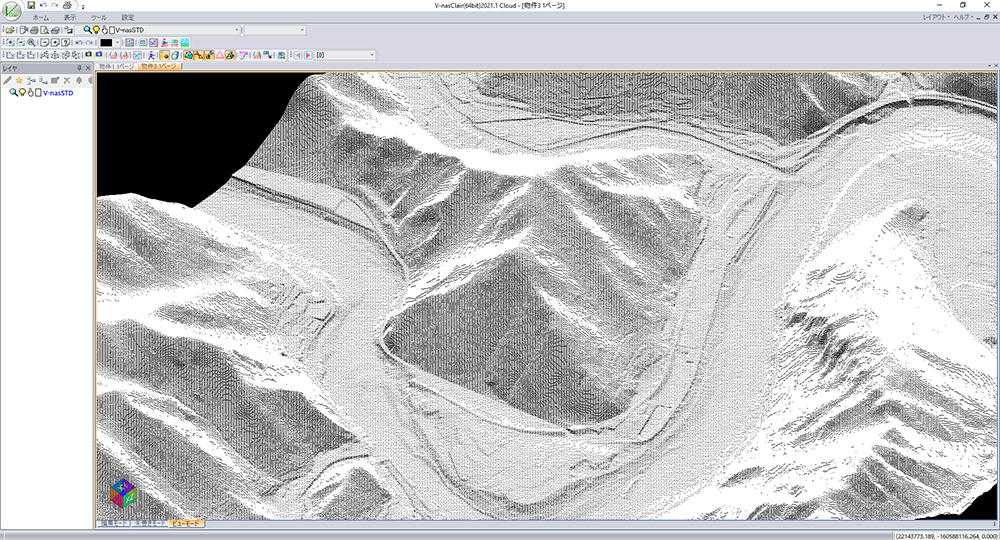The height and width of the screenshot is (540, 1000).
Task: Toggle the second highlighted terrain display icon
Action: pos(199,55)
